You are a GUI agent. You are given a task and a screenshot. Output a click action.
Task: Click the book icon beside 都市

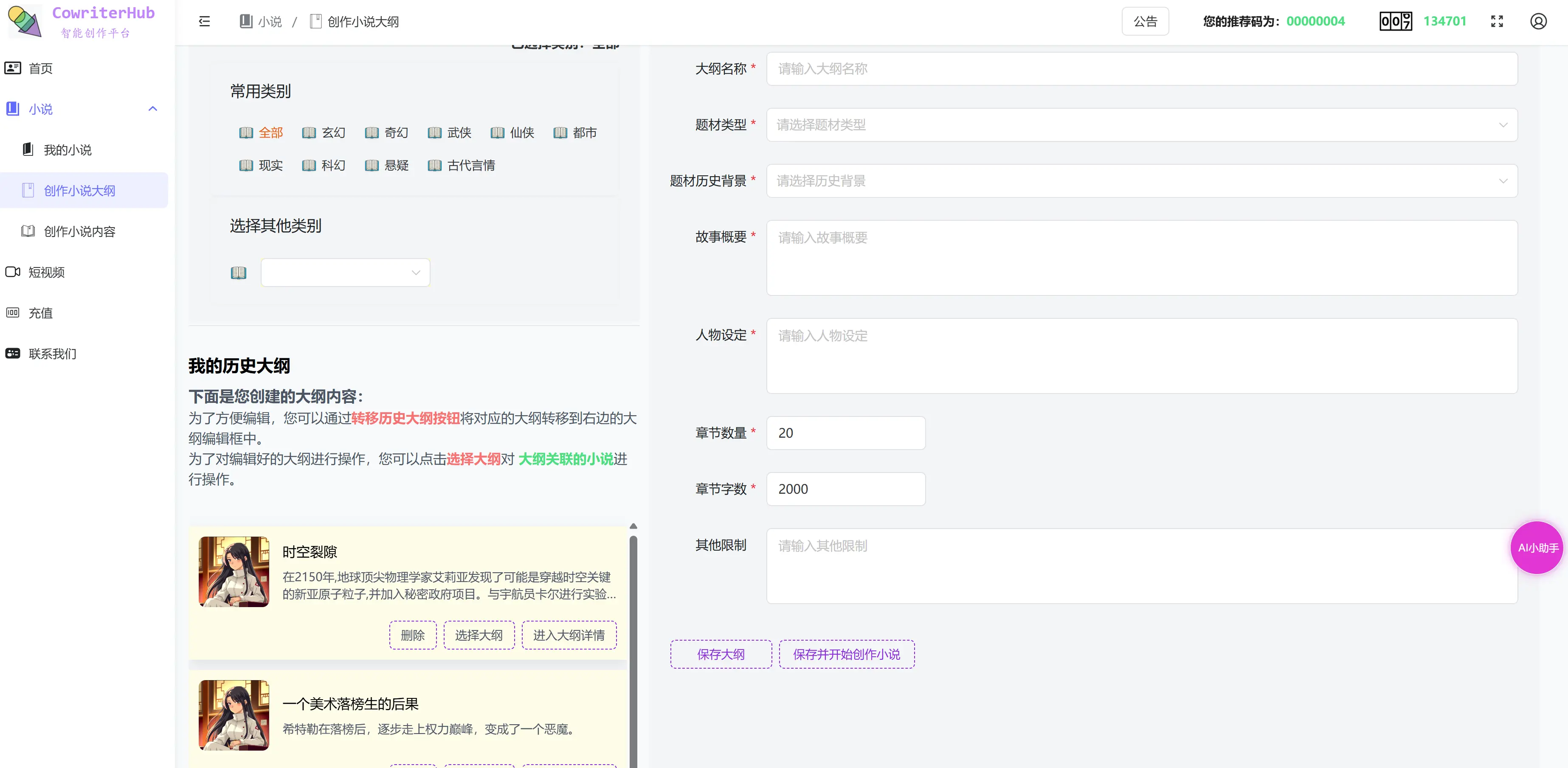pos(560,132)
